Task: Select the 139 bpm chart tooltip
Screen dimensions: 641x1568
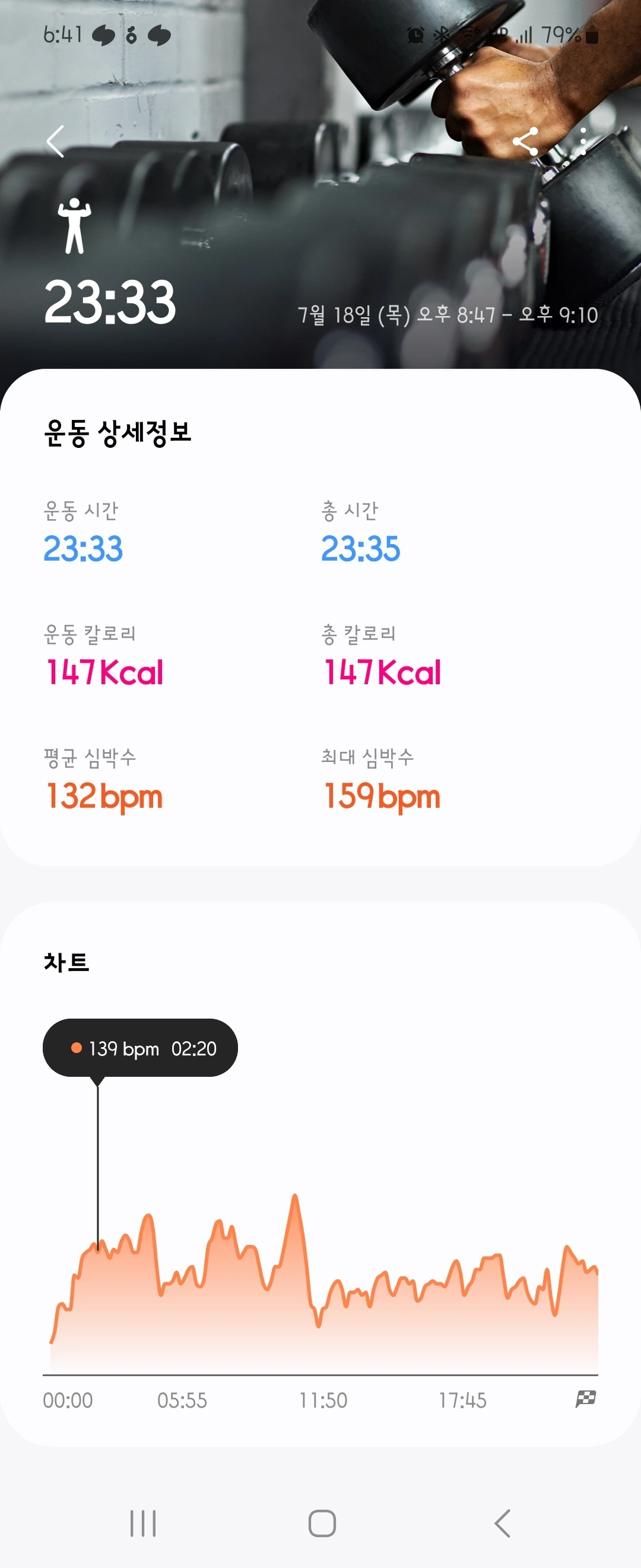Action: click(140, 1048)
